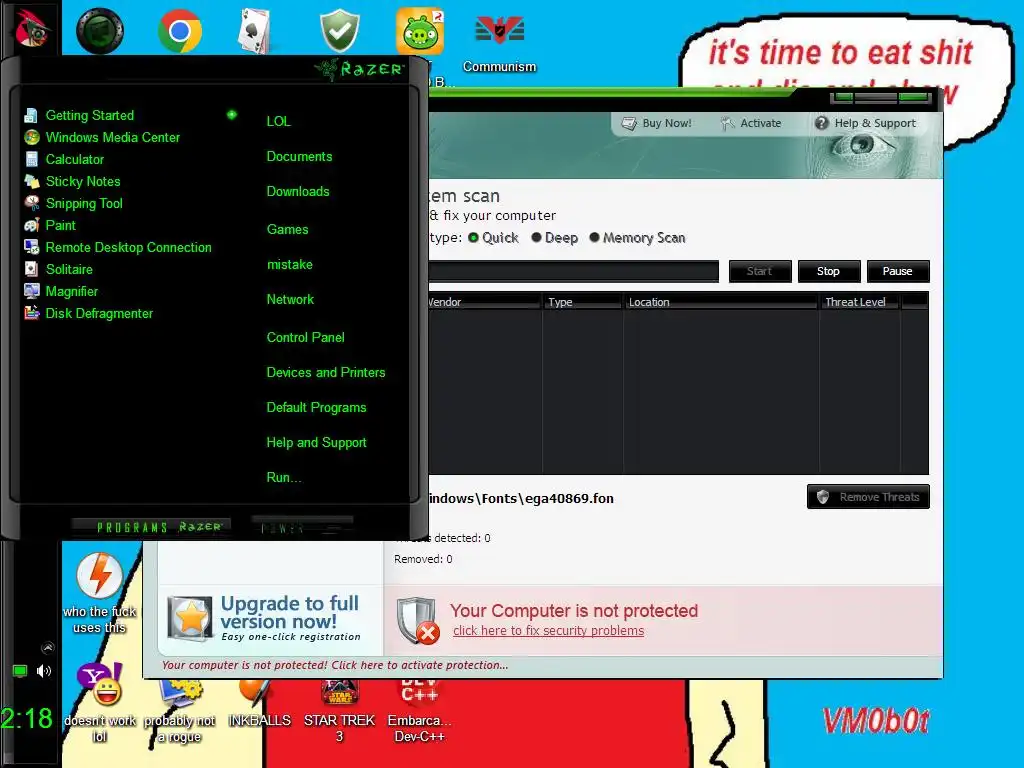
Task: Open Default Programs
Action: 316,408
